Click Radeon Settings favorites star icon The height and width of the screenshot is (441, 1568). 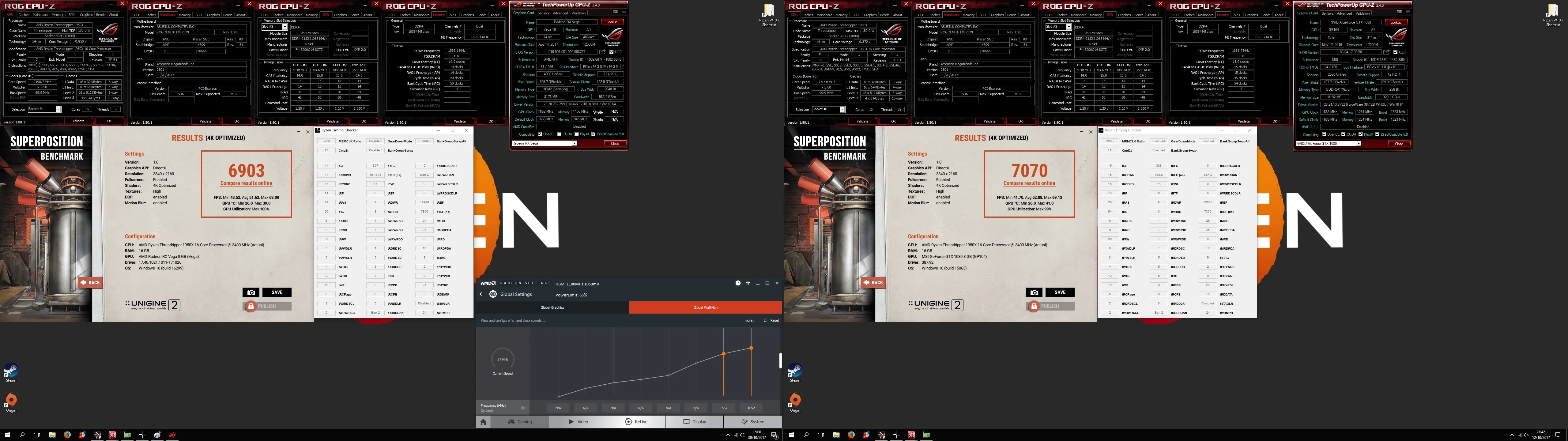point(748,283)
